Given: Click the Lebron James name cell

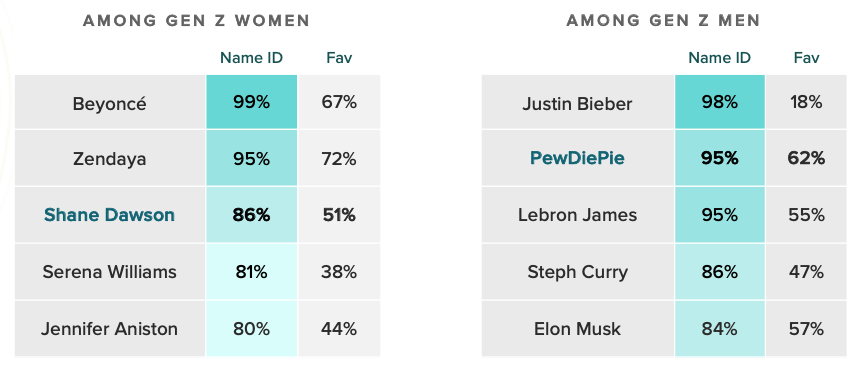Looking at the screenshot, I should point(577,215).
